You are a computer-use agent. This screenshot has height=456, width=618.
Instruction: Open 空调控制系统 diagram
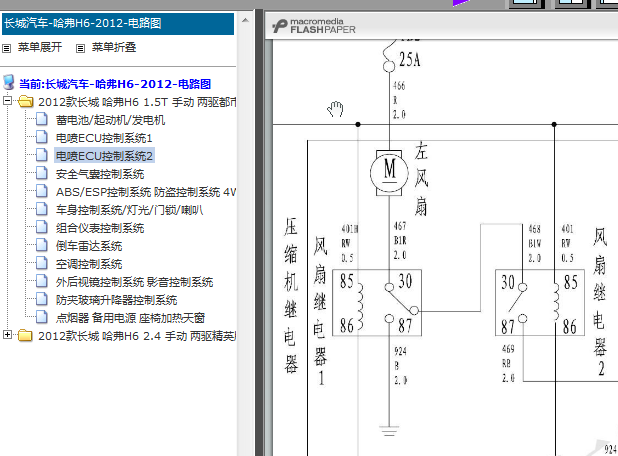pos(89,264)
